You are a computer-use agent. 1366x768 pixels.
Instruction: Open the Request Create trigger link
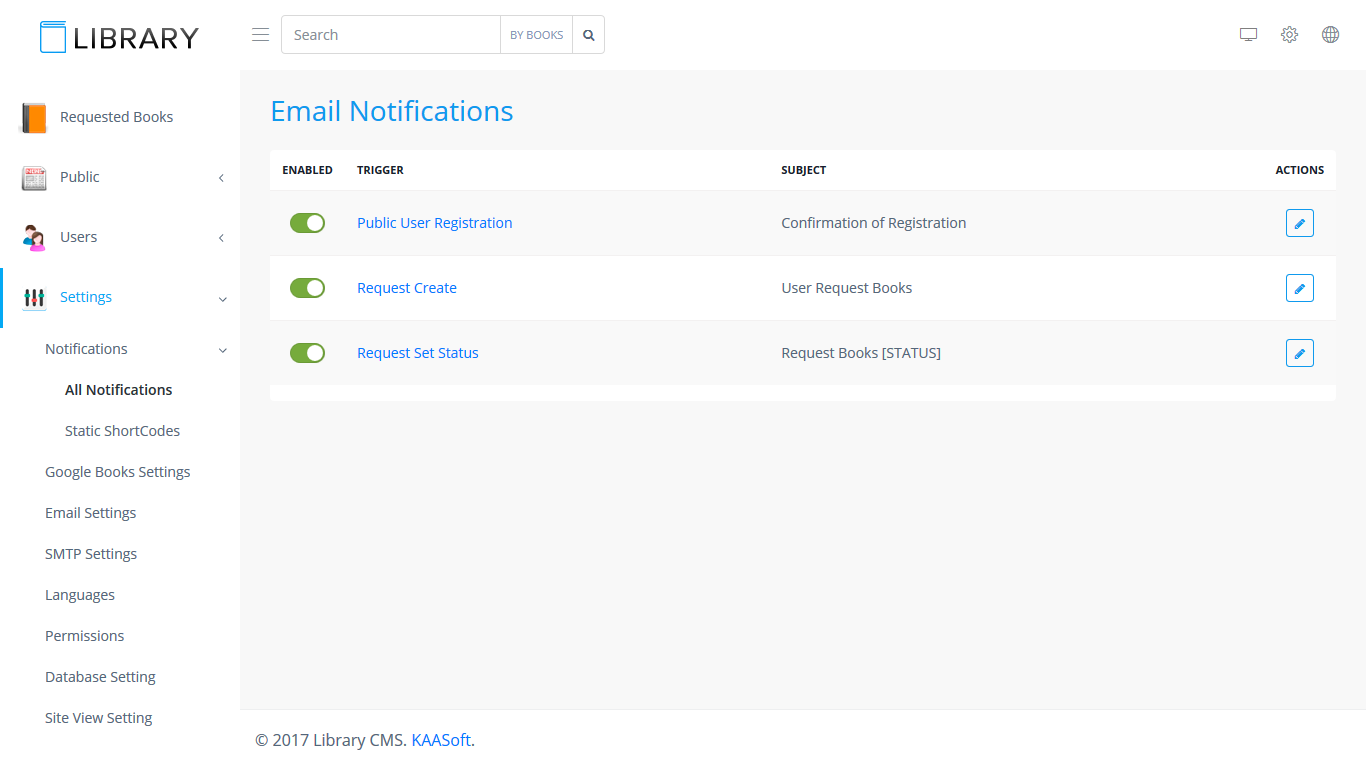click(x=407, y=288)
